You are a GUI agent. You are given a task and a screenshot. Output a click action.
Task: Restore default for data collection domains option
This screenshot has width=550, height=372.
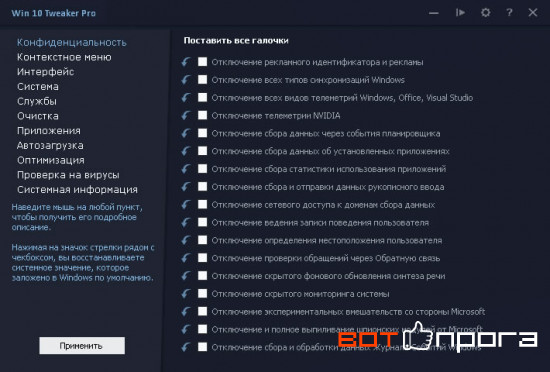[186, 205]
